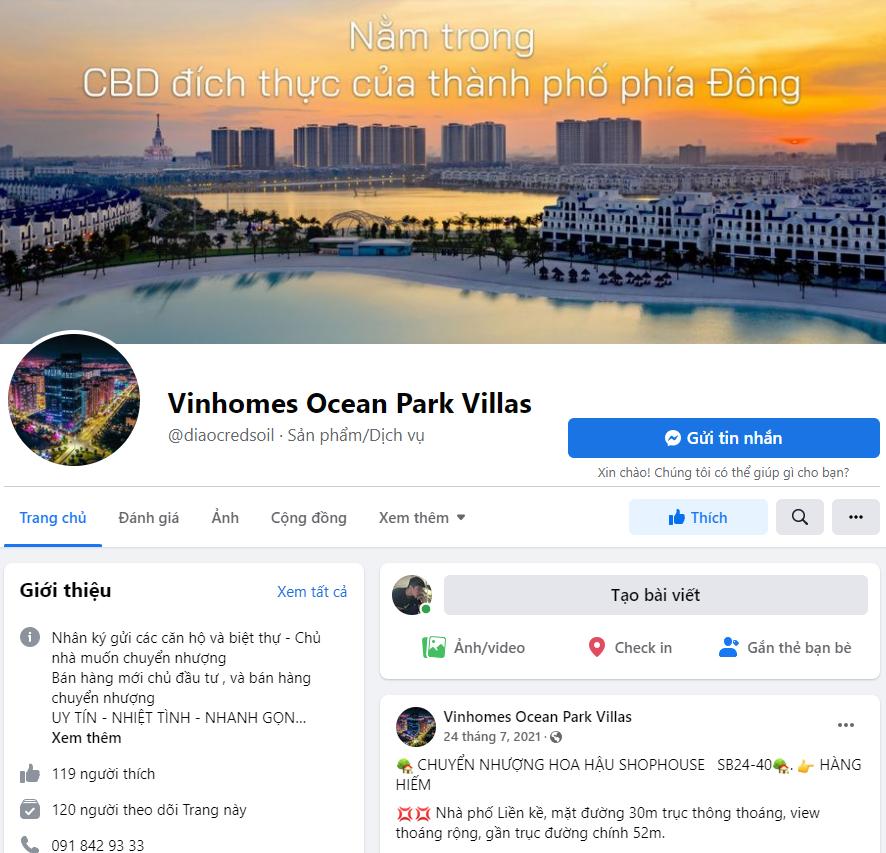Click the Check in location pin icon
Screen dimensions: 886x853
click(597, 647)
